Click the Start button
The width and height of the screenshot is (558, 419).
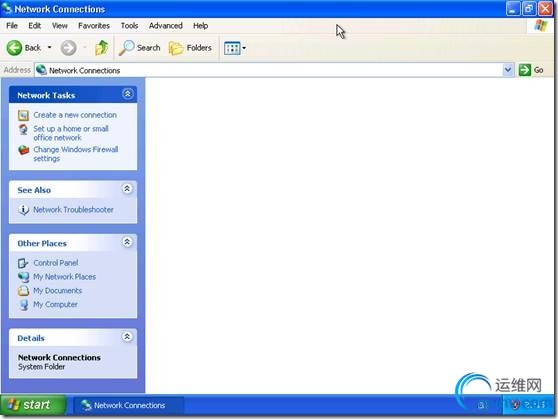(33, 405)
